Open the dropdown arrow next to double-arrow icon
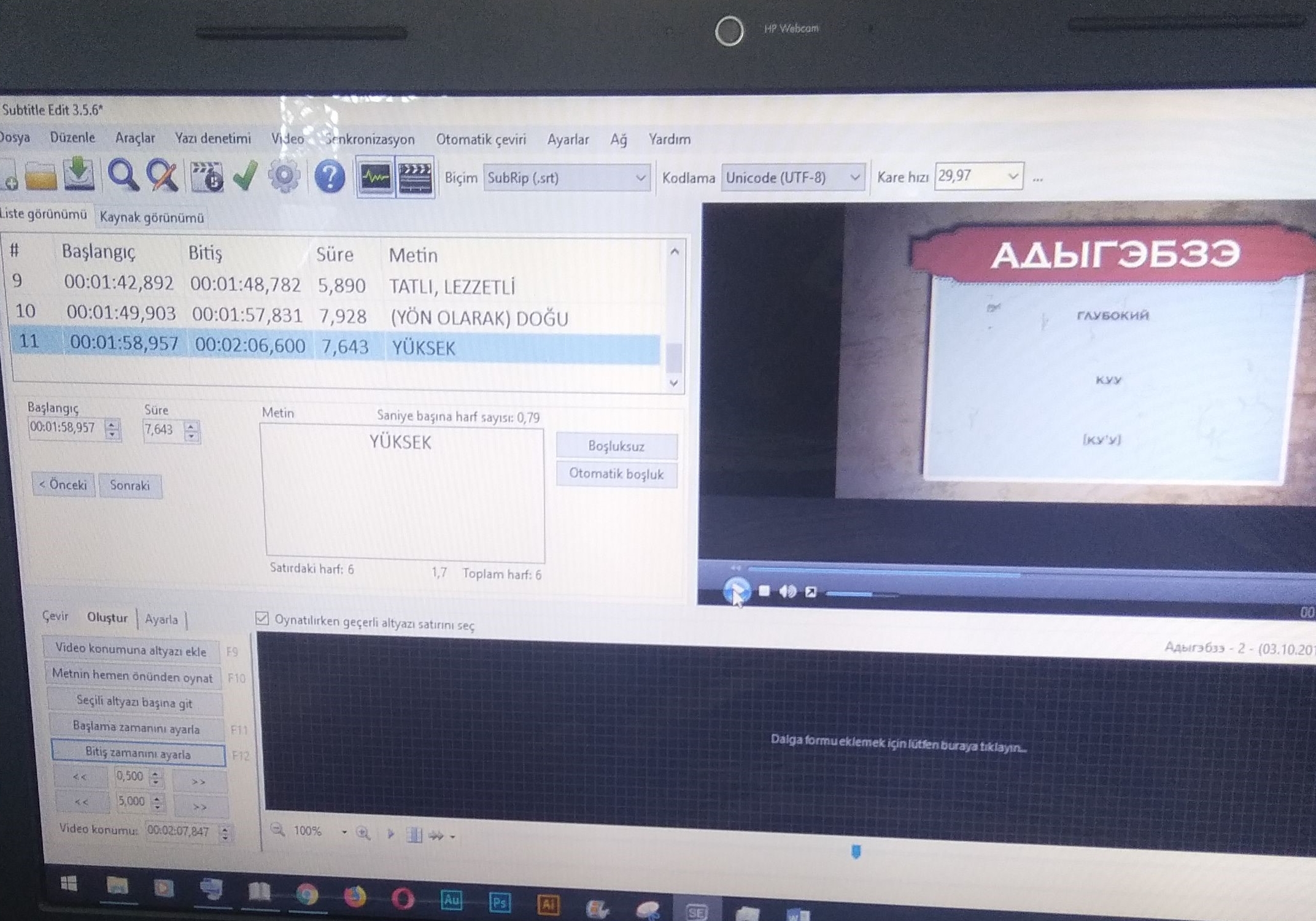This screenshot has height=921, width=1316. [452, 836]
